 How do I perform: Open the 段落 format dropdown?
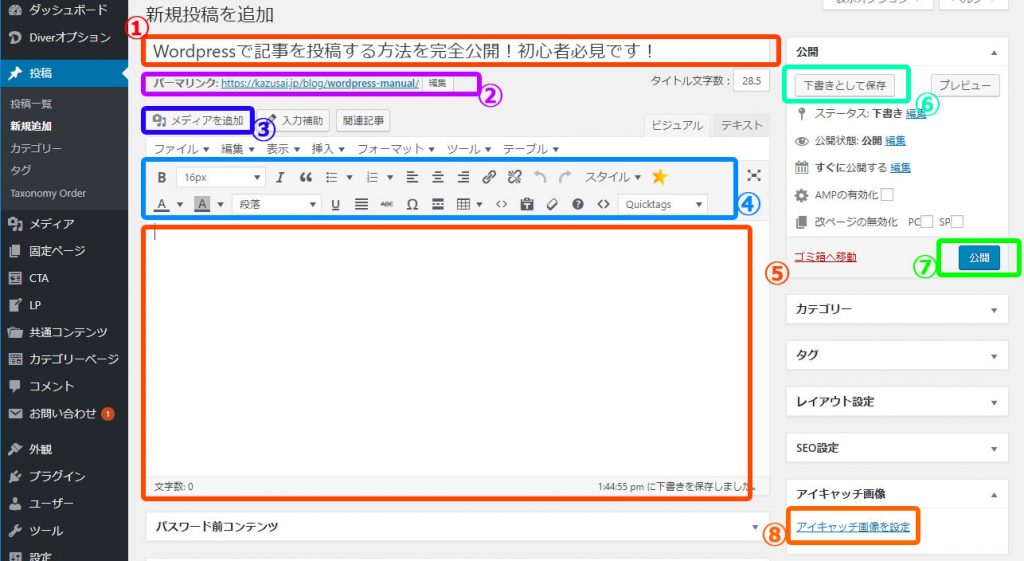coord(276,204)
